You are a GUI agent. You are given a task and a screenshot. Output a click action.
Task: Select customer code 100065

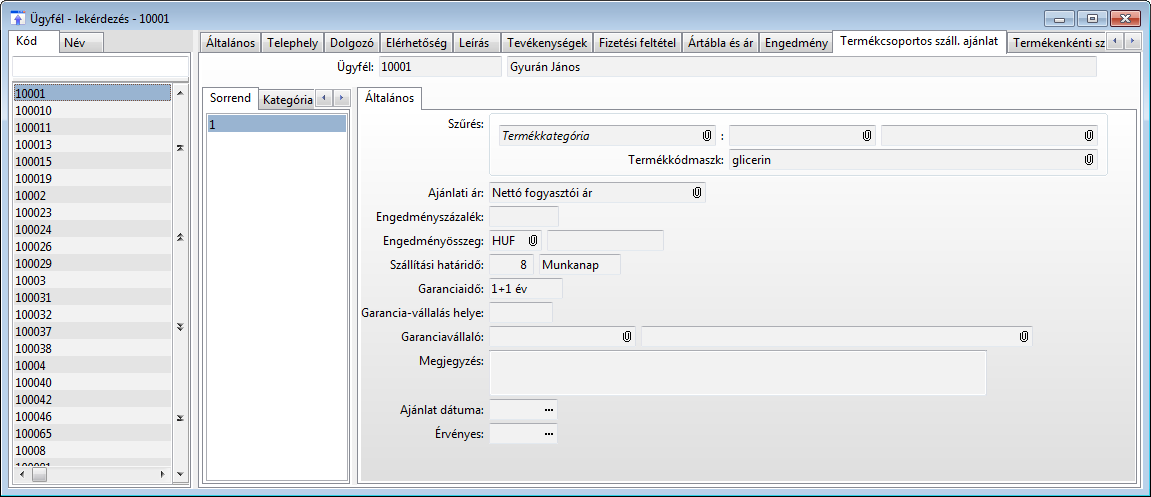tap(92, 433)
